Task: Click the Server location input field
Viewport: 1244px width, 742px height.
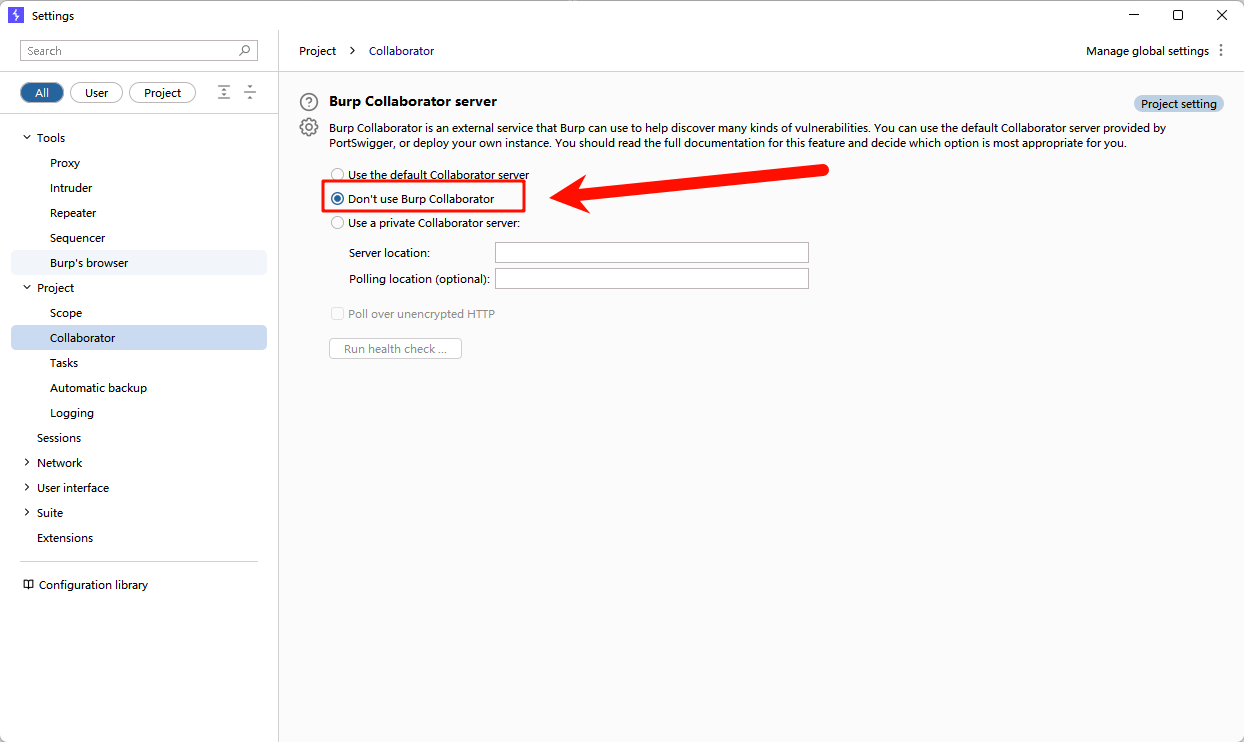Action: pos(652,253)
